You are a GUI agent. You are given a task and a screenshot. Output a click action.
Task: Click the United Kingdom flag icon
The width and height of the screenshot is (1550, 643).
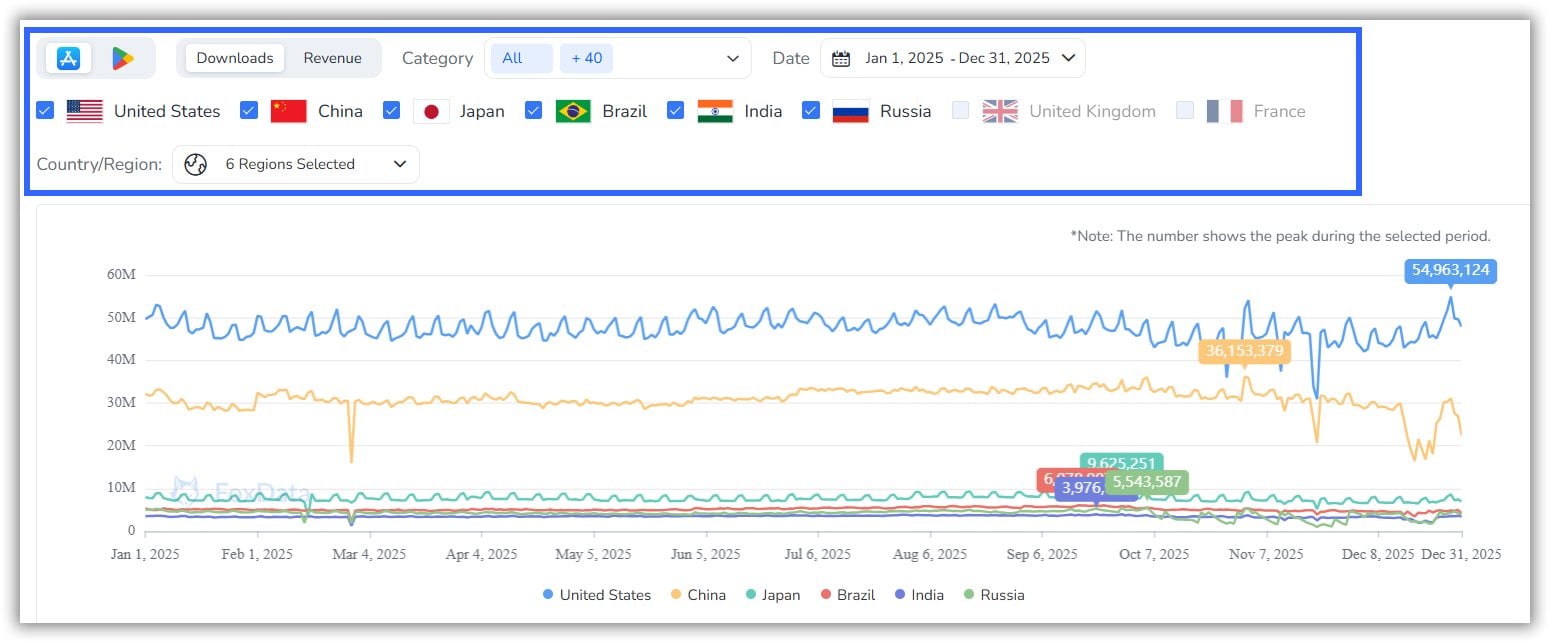coord(1000,111)
